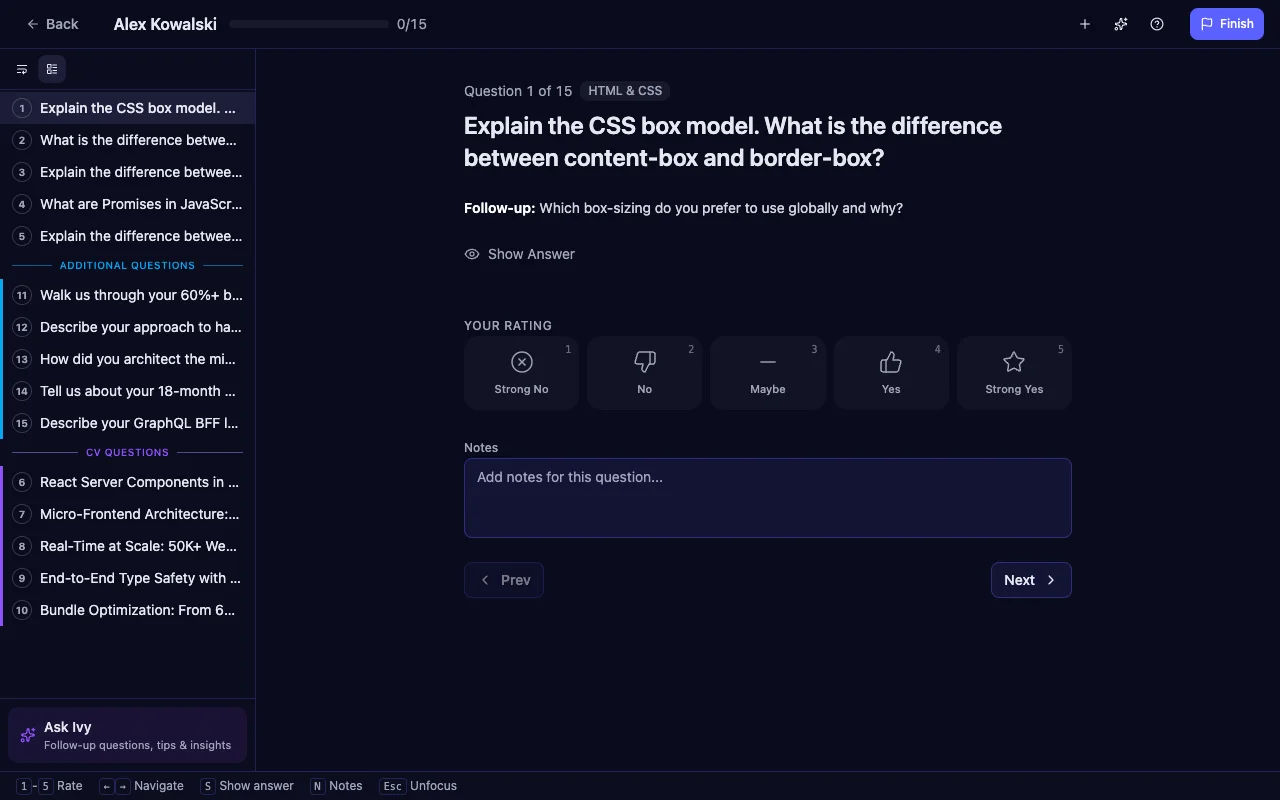This screenshot has height=800, width=1280.
Task: Click the interview progress bar
Action: click(309, 24)
